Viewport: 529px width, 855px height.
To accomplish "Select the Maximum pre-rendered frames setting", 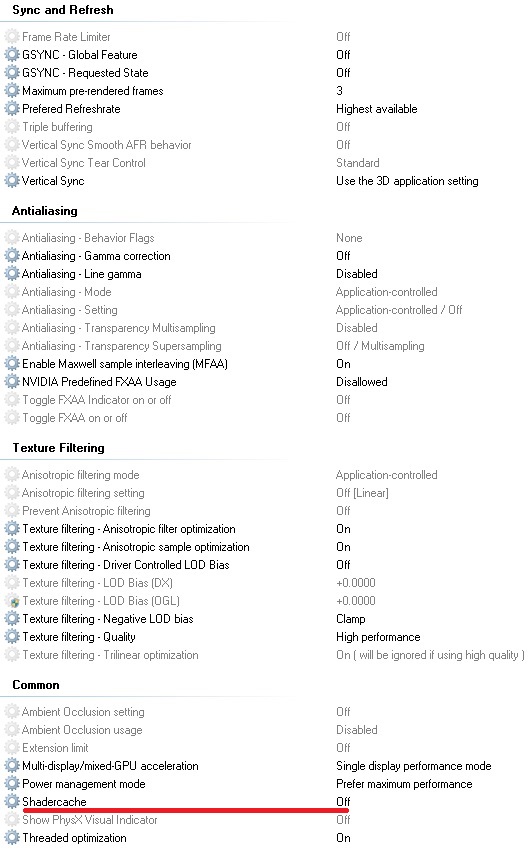I will (x=93, y=91).
